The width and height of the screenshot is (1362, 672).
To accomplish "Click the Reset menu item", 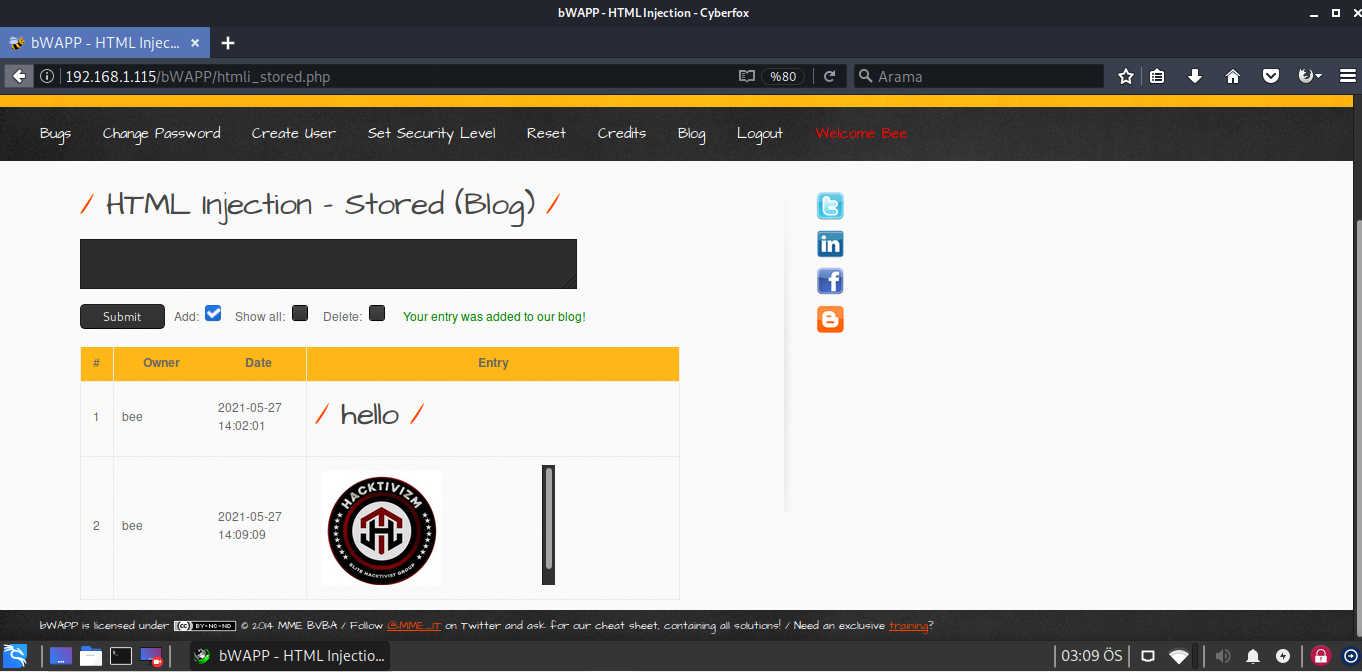I will click(x=547, y=133).
